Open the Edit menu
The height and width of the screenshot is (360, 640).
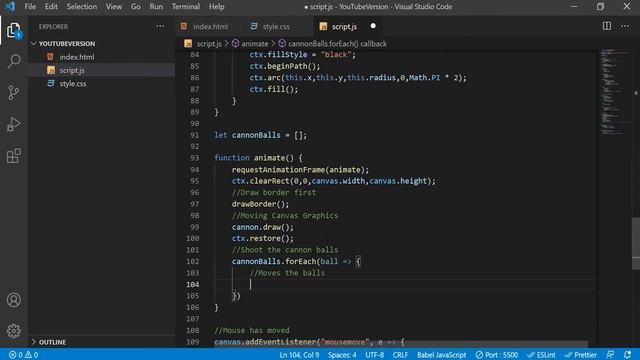point(51,7)
